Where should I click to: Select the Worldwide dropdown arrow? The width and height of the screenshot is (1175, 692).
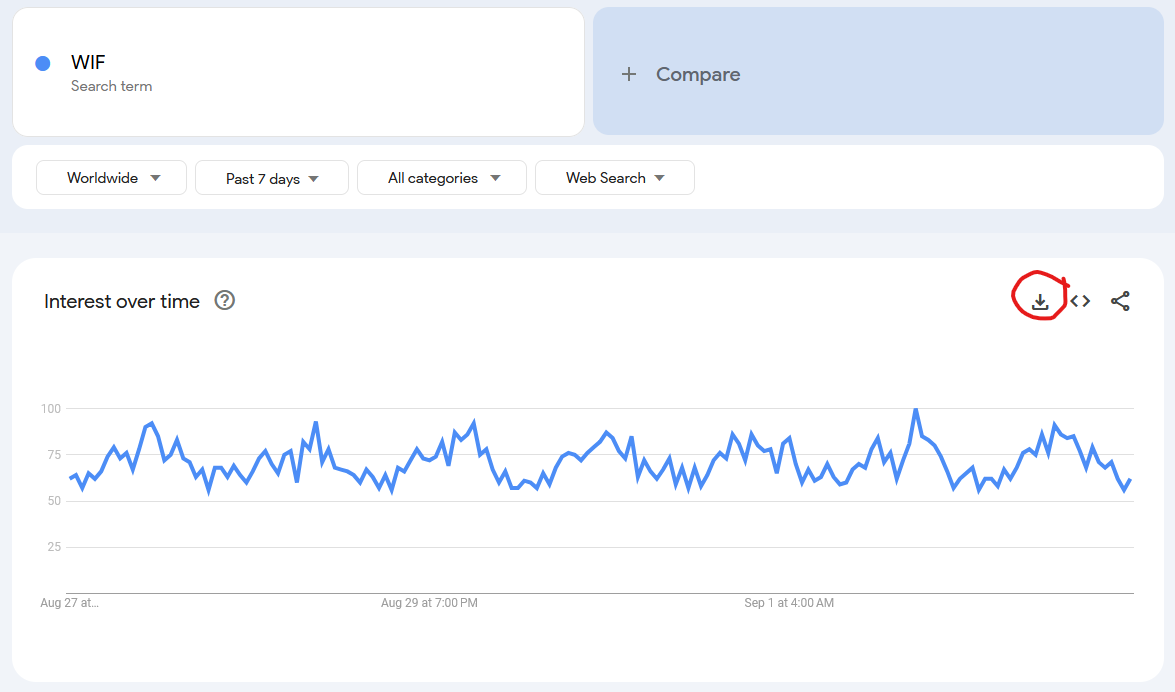tap(156, 177)
